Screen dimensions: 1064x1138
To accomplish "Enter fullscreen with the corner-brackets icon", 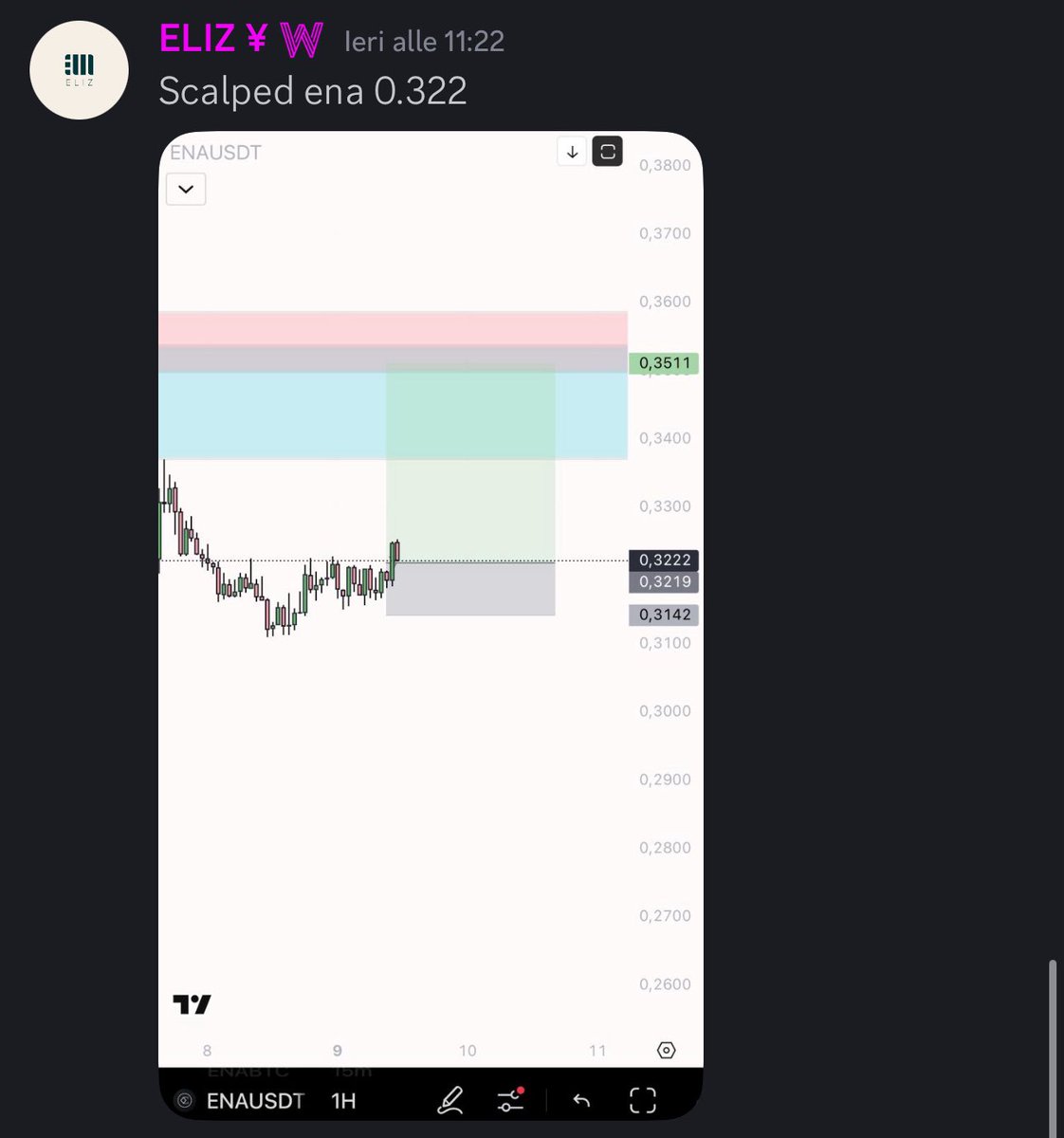I will click(643, 1100).
